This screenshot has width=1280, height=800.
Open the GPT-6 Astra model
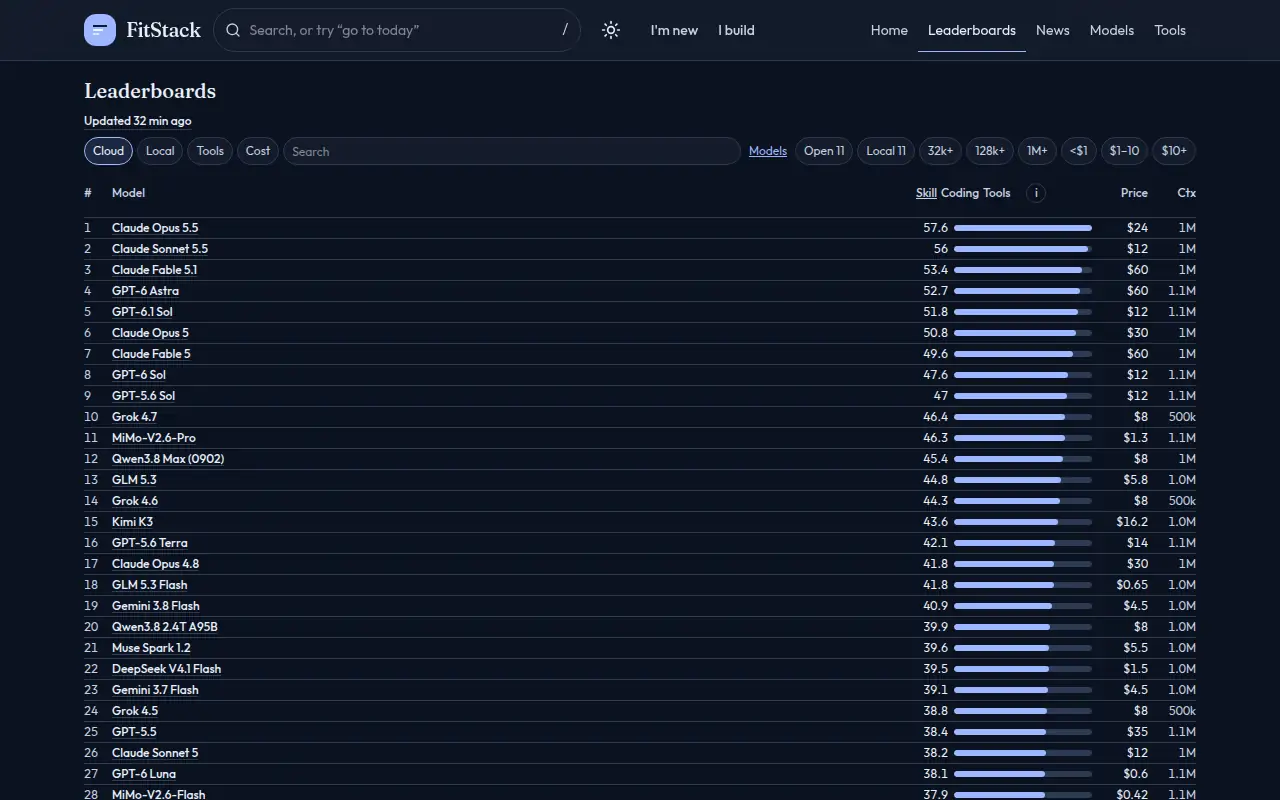(x=146, y=291)
